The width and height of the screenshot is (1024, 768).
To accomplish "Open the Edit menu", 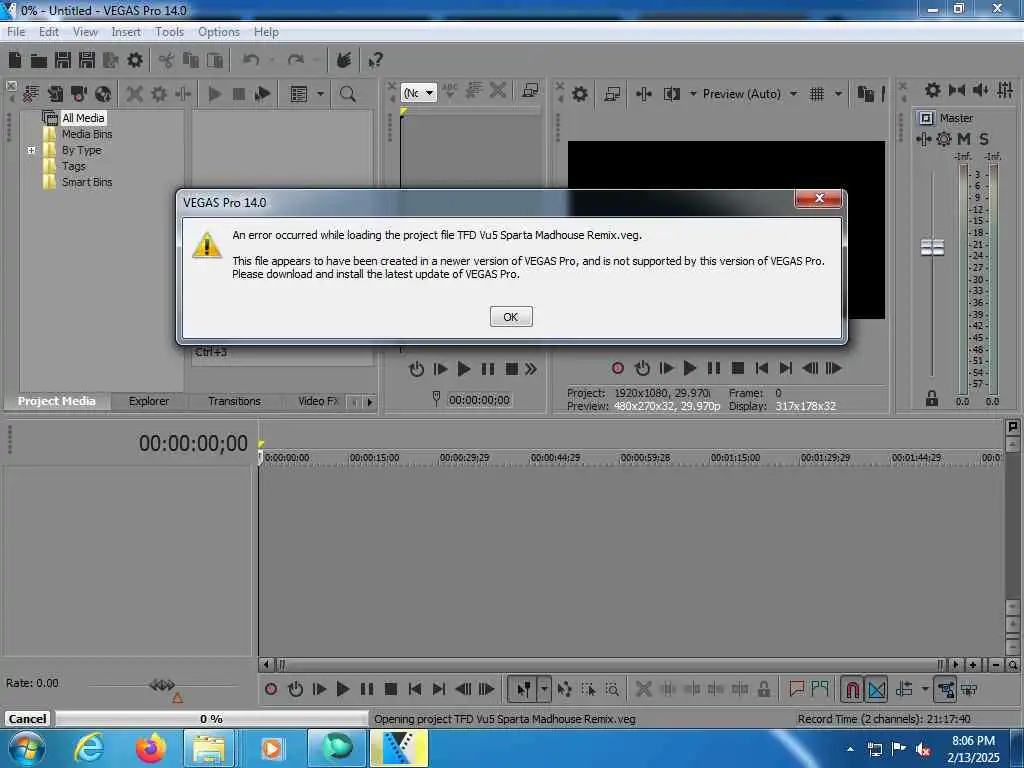I will 48,31.
